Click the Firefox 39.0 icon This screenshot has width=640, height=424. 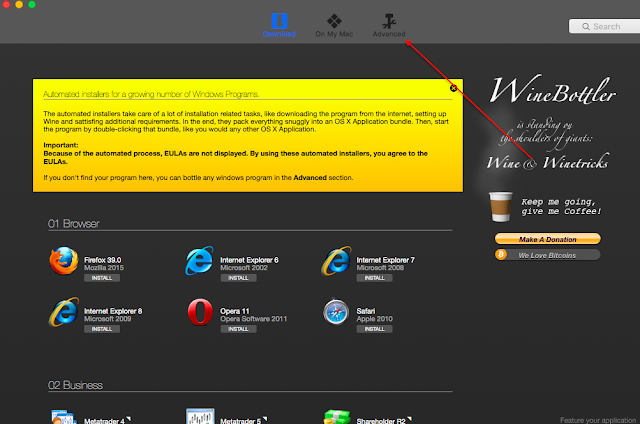pos(64,260)
